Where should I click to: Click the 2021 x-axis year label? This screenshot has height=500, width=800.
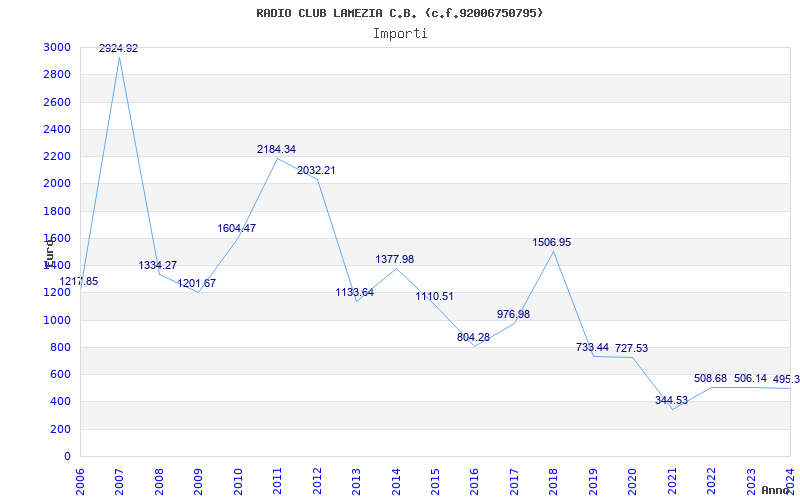672,482
